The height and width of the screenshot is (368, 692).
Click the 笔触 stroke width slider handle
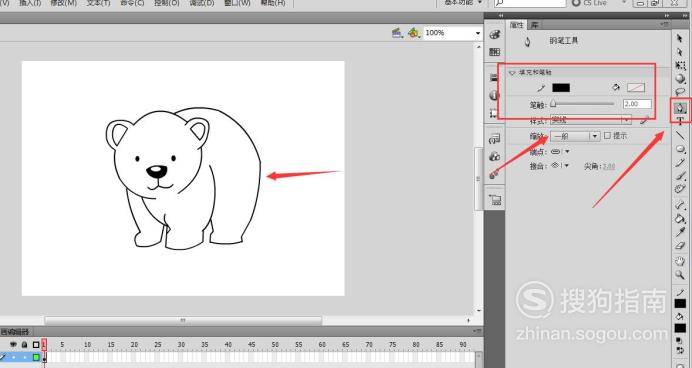coord(553,104)
